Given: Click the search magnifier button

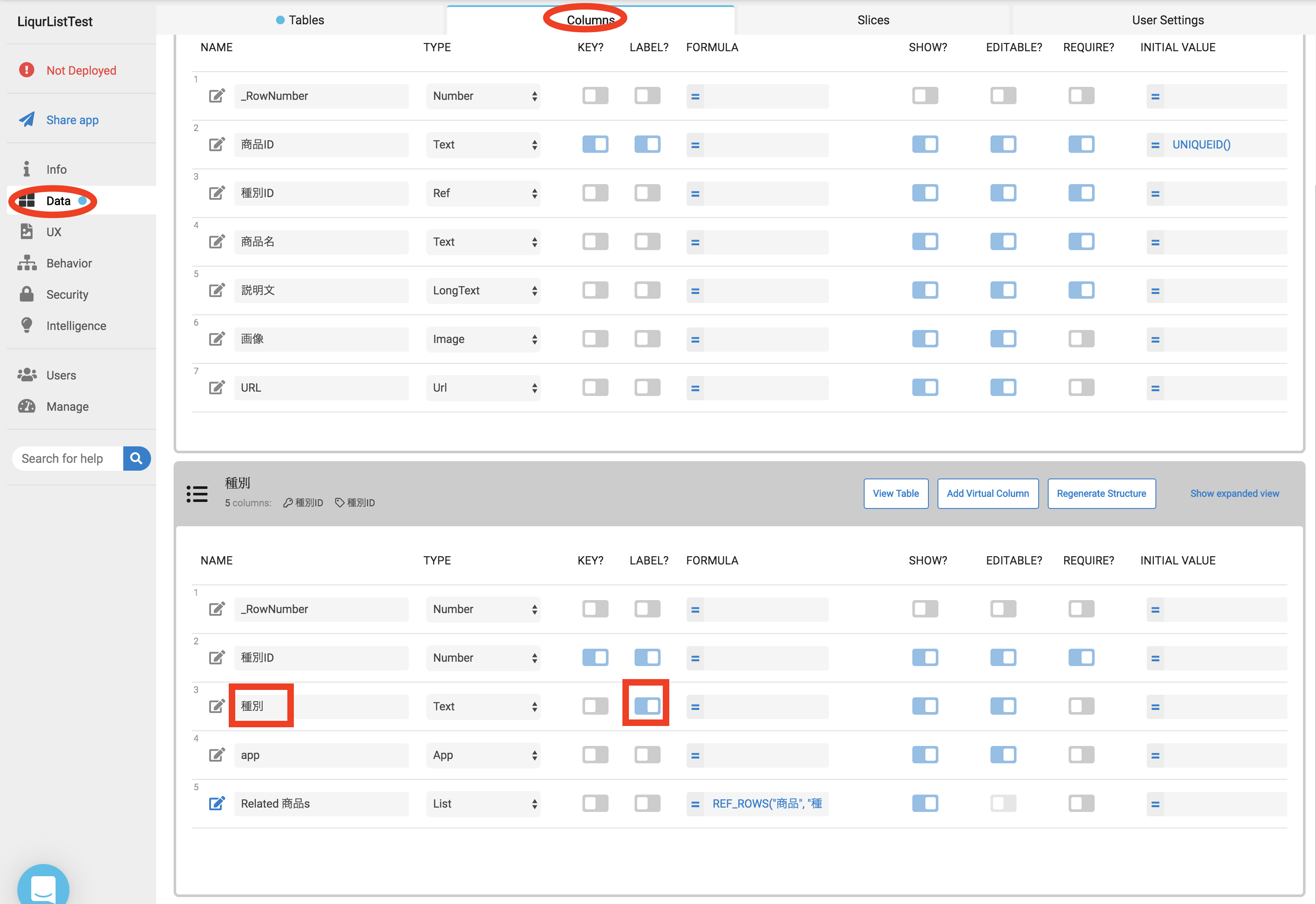Looking at the screenshot, I should 136,458.
